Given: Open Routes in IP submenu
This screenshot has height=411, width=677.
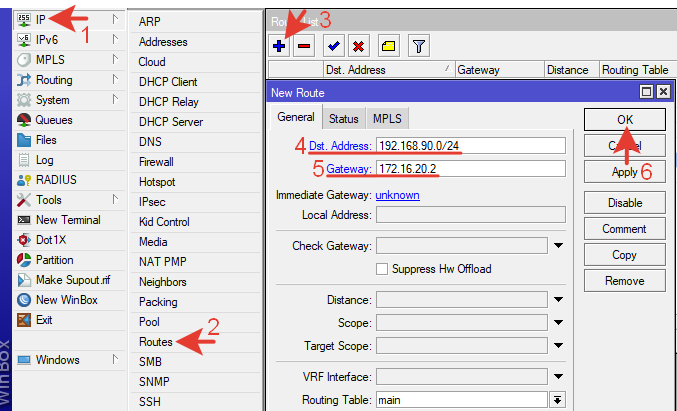Looking at the screenshot, I should pyautogui.click(x=155, y=342).
